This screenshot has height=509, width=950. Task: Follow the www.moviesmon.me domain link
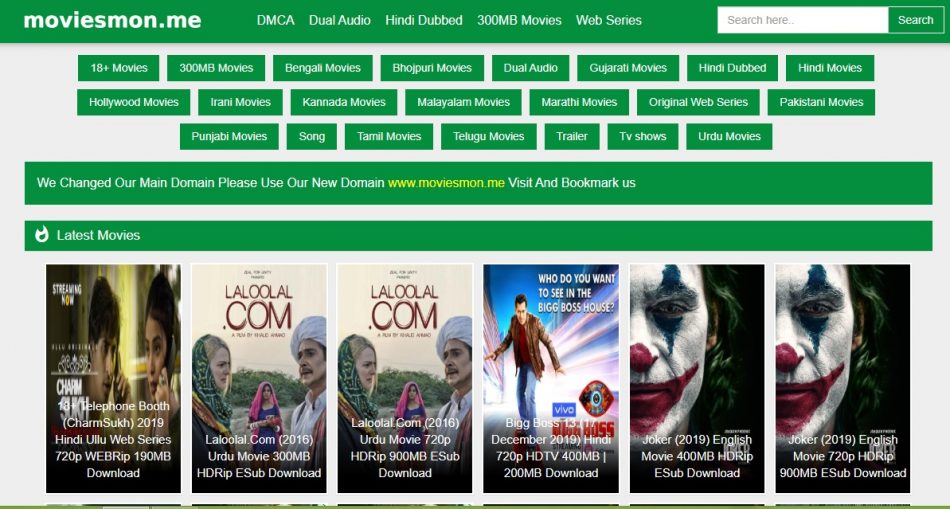(x=446, y=183)
